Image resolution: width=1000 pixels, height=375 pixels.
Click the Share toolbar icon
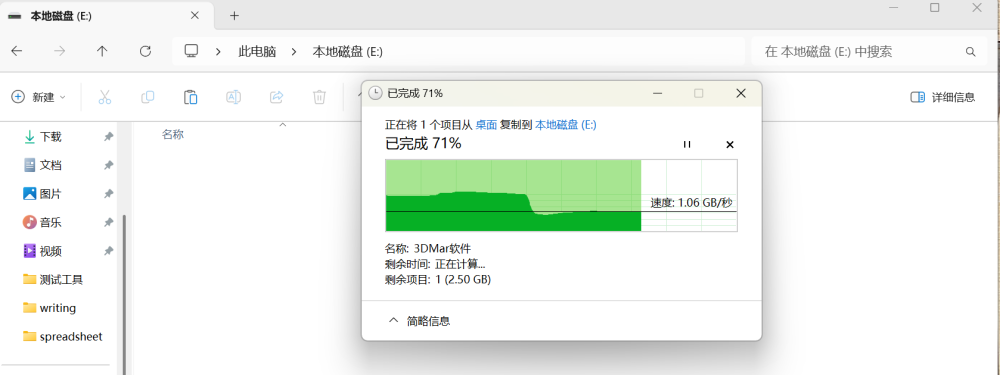coord(276,97)
